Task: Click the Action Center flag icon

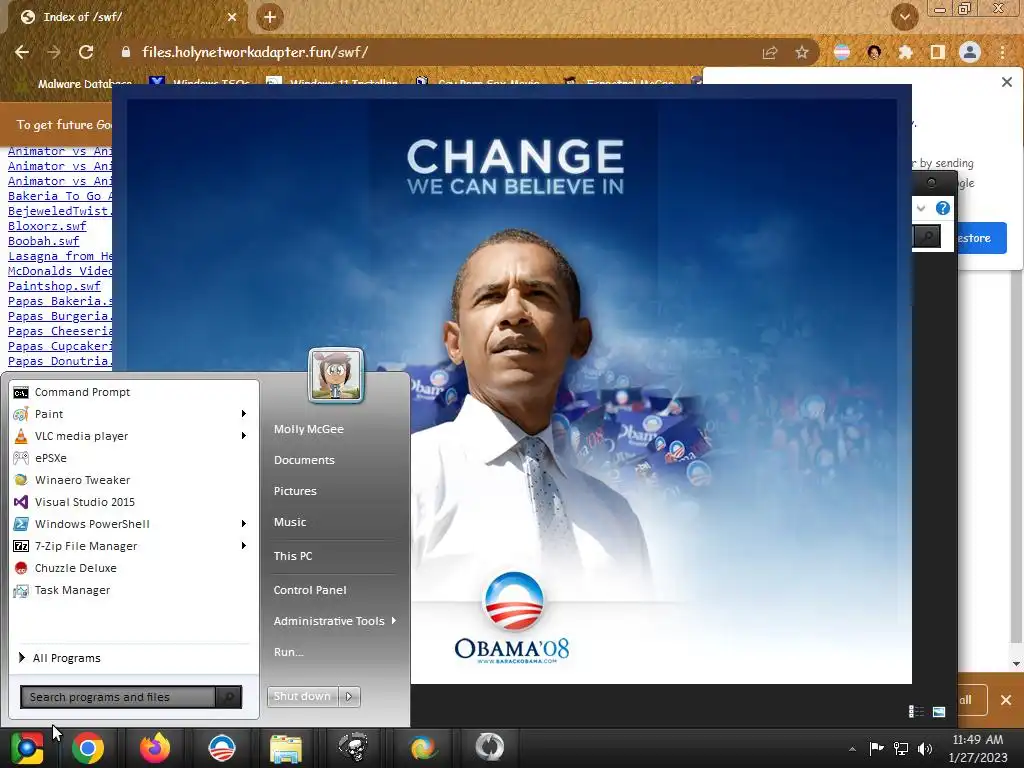Action: (x=876, y=748)
